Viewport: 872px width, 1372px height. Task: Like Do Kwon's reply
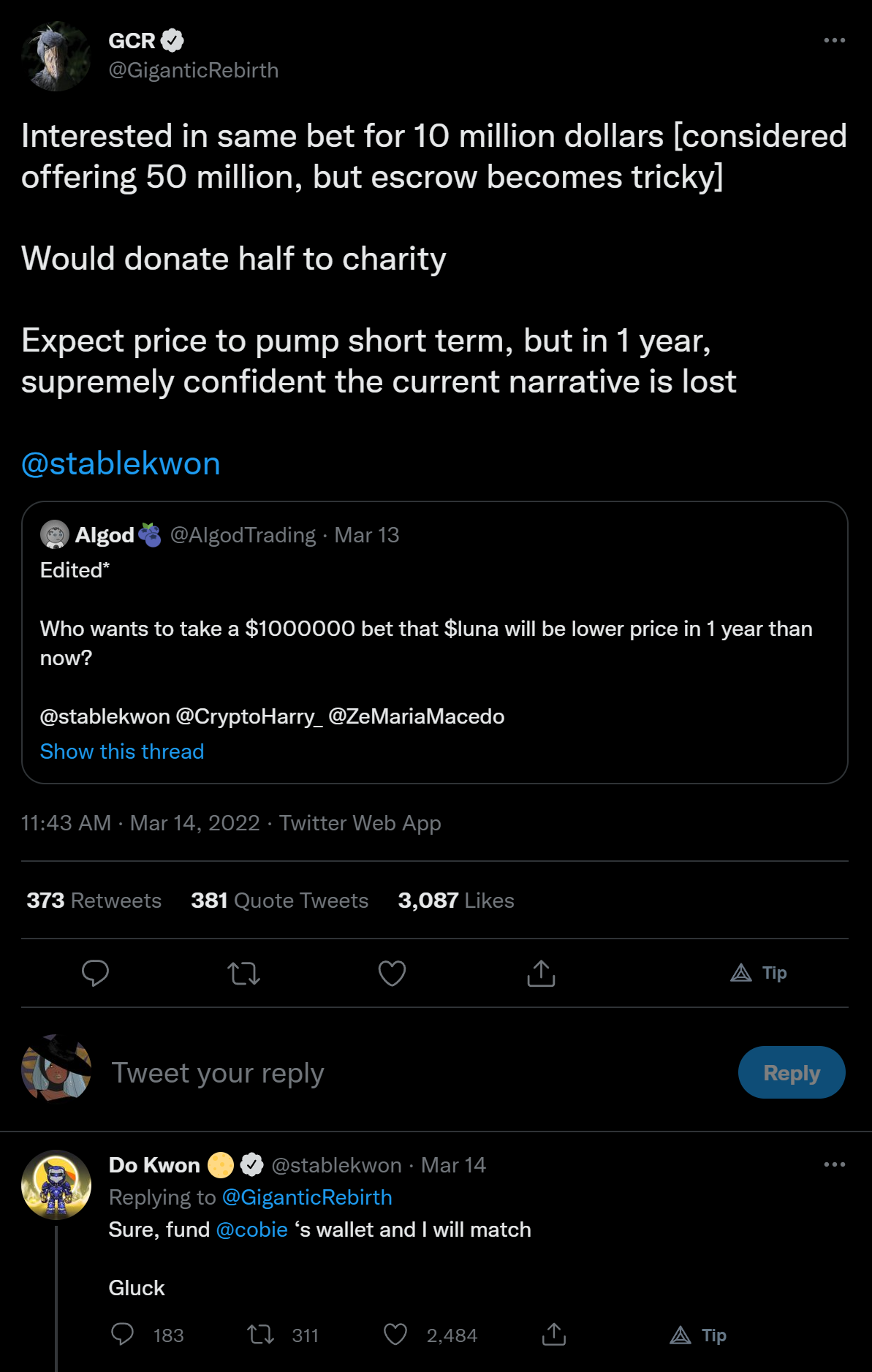(x=395, y=1335)
